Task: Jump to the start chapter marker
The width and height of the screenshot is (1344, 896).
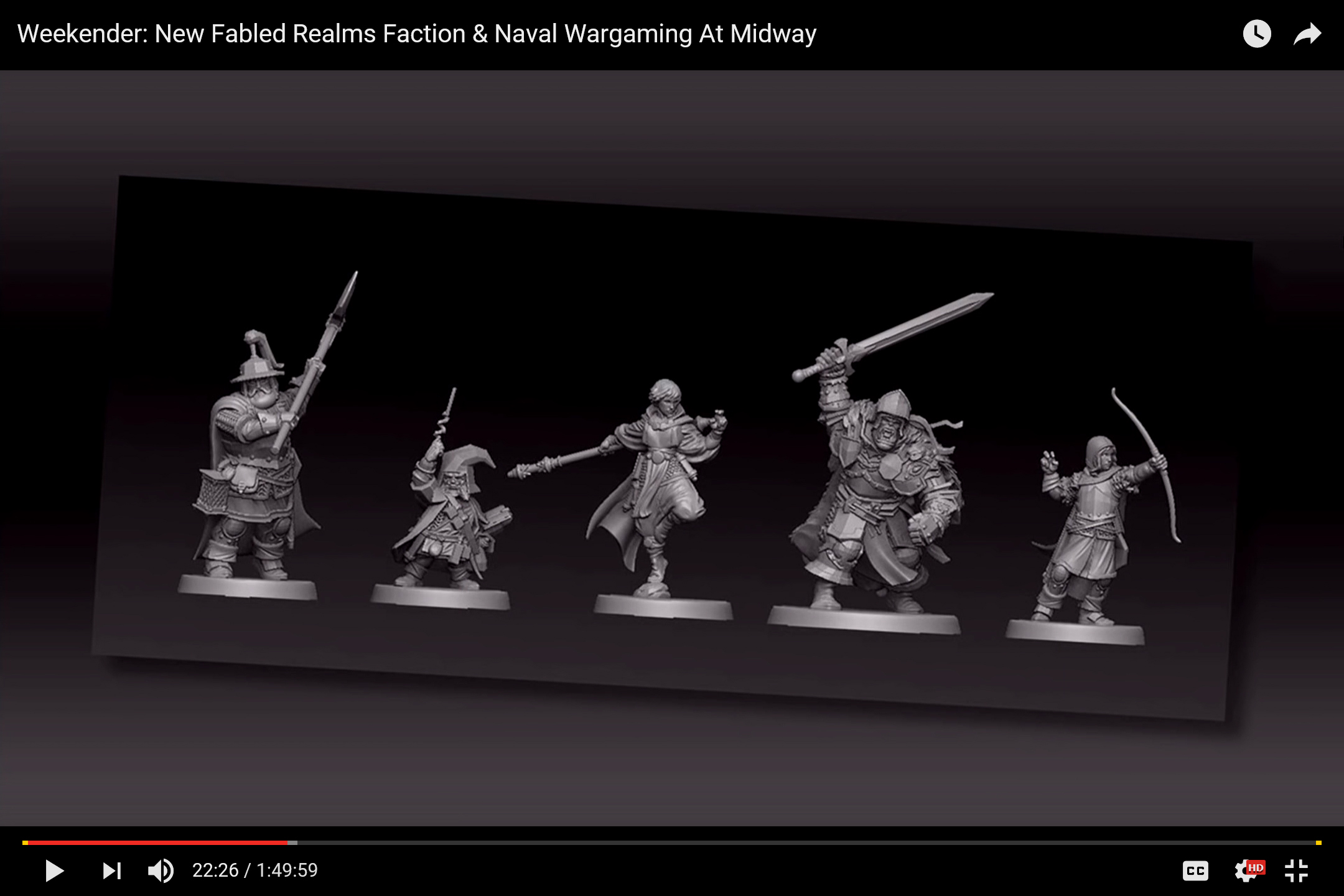Action: [x=25, y=842]
